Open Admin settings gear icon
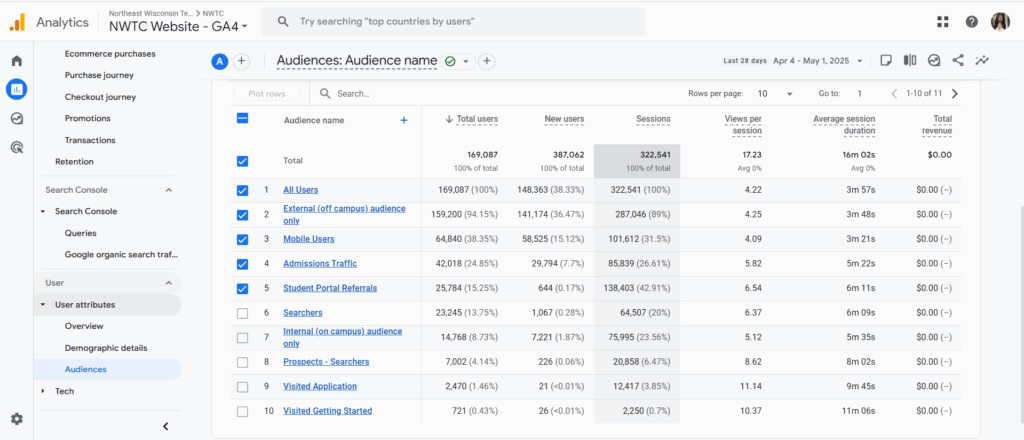Viewport: 1024px width, 440px height. (x=17, y=419)
